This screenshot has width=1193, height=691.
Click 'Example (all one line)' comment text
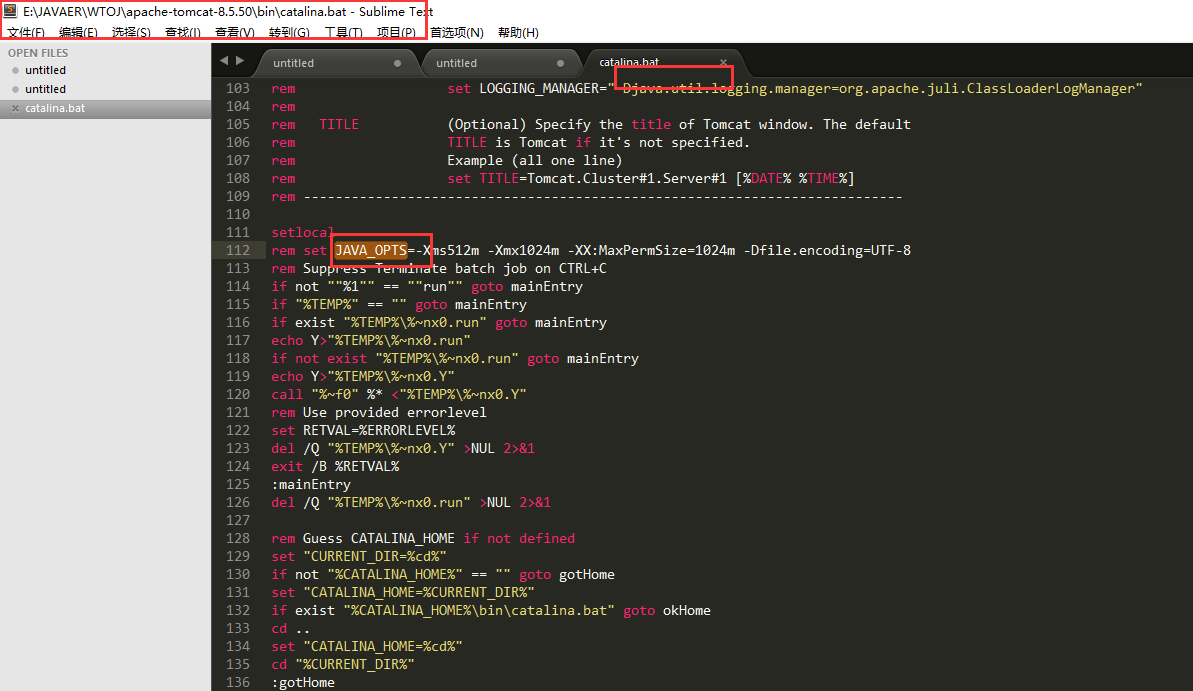coord(535,161)
